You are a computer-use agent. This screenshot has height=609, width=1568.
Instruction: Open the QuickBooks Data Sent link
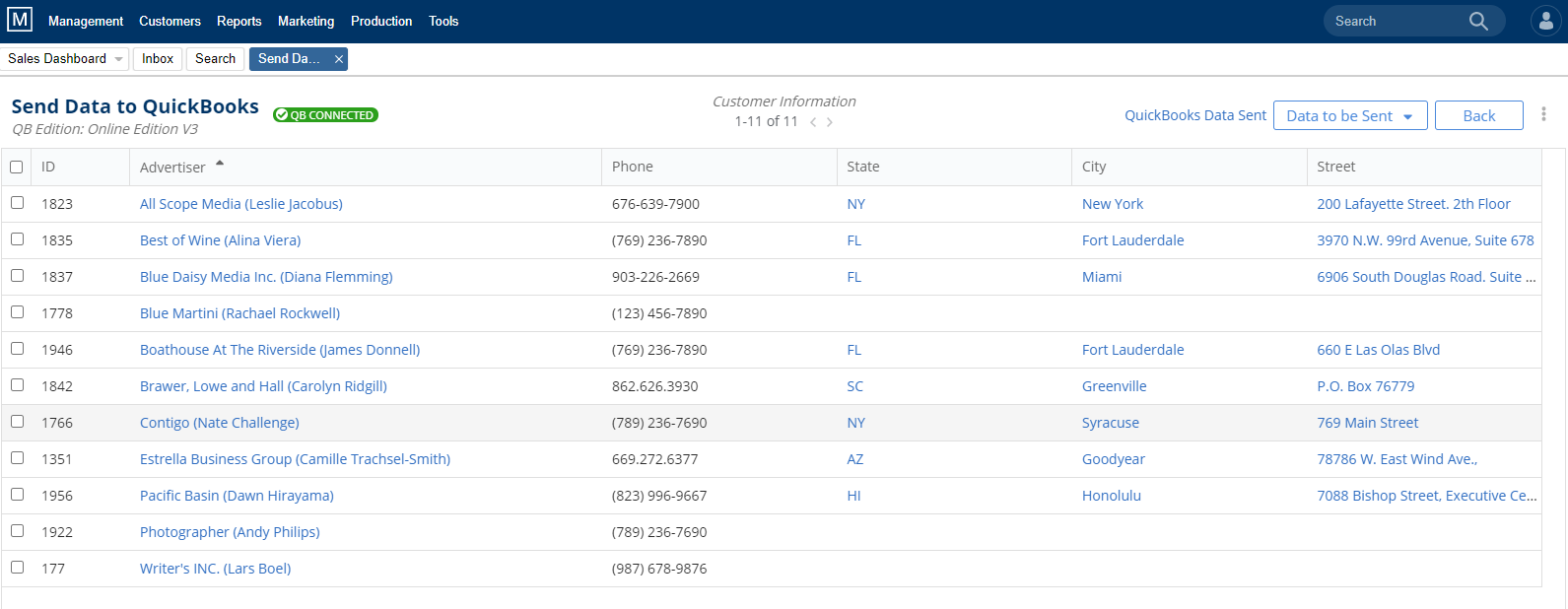[x=1195, y=115]
